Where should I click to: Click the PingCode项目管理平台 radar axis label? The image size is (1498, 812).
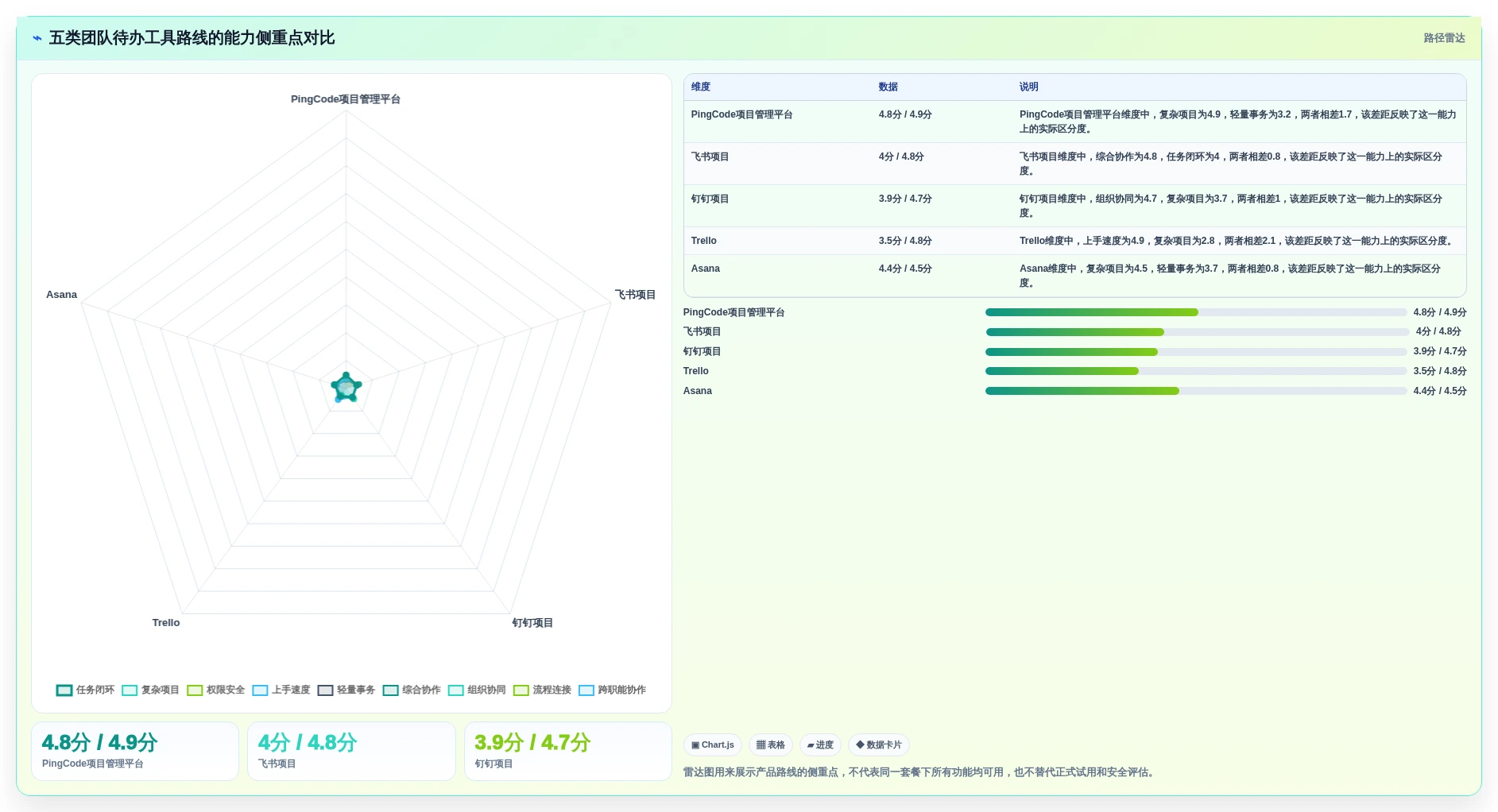click(x=346, y=99)
